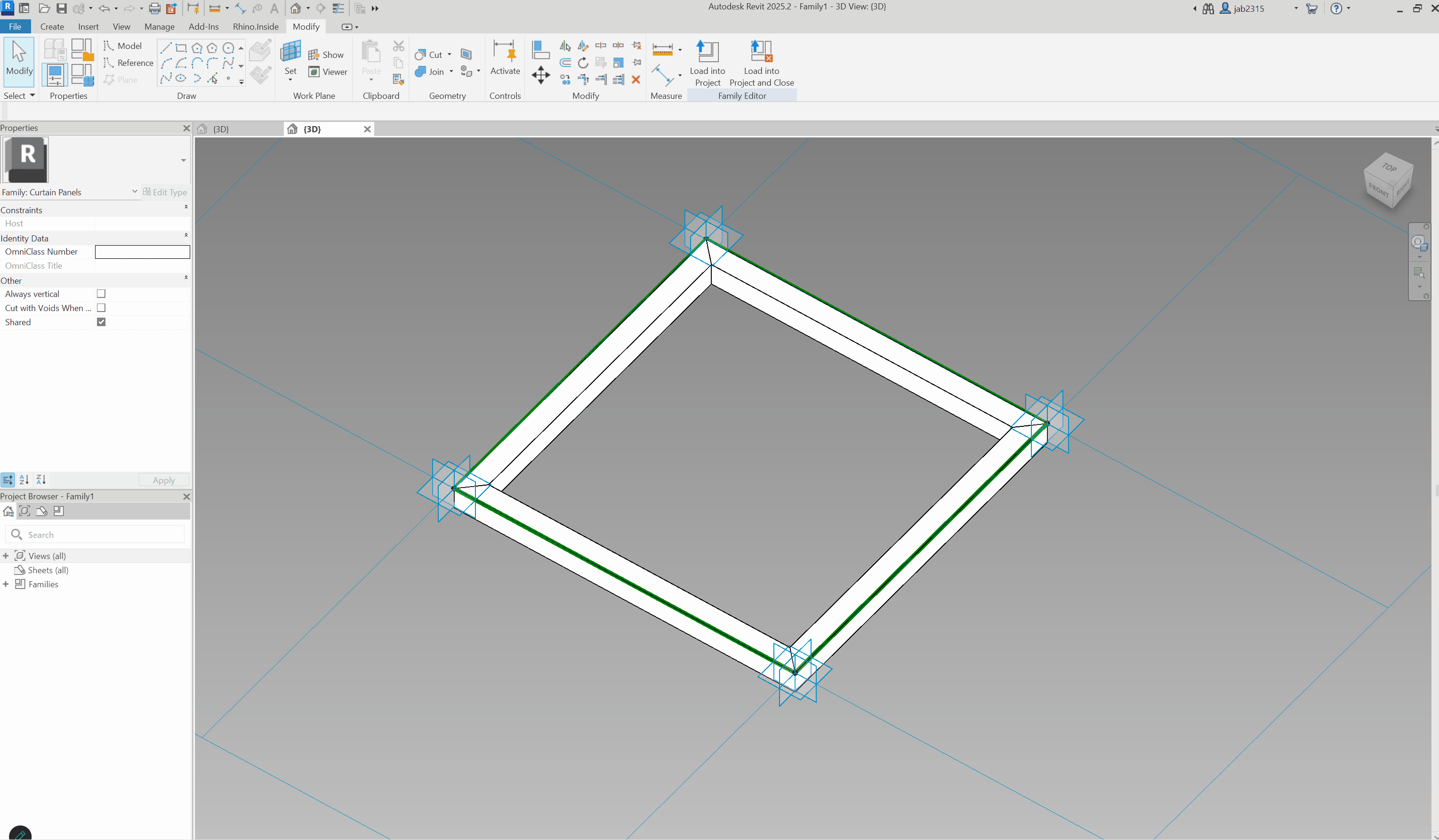Select the Move tool in Modify panel

pyautogui.click(x=540, y=75)
